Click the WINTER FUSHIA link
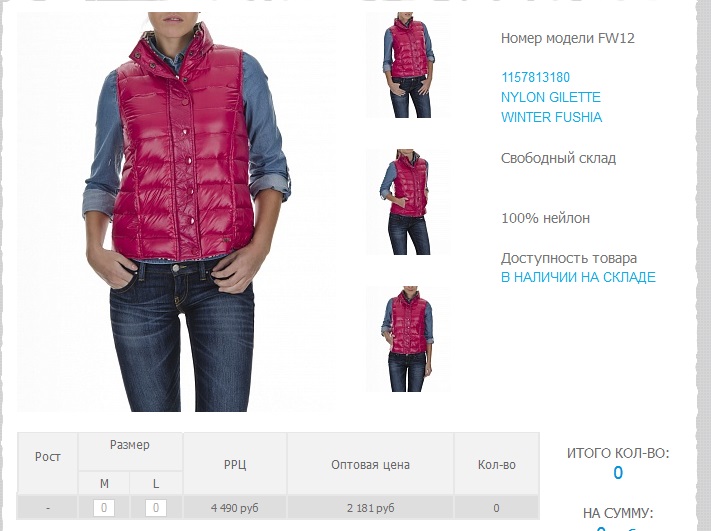The image size is (711, 531). click(551, 117)
